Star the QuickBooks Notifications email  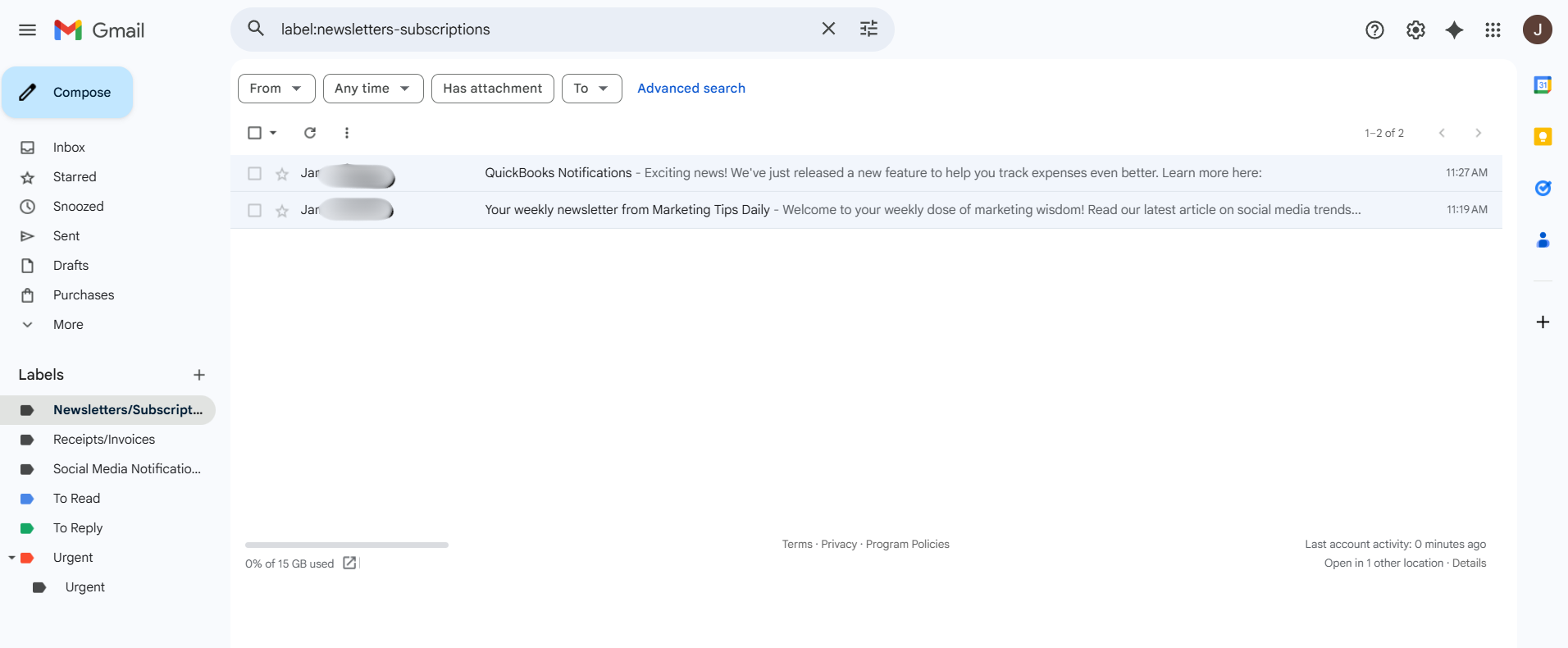[x=282, y=174]
